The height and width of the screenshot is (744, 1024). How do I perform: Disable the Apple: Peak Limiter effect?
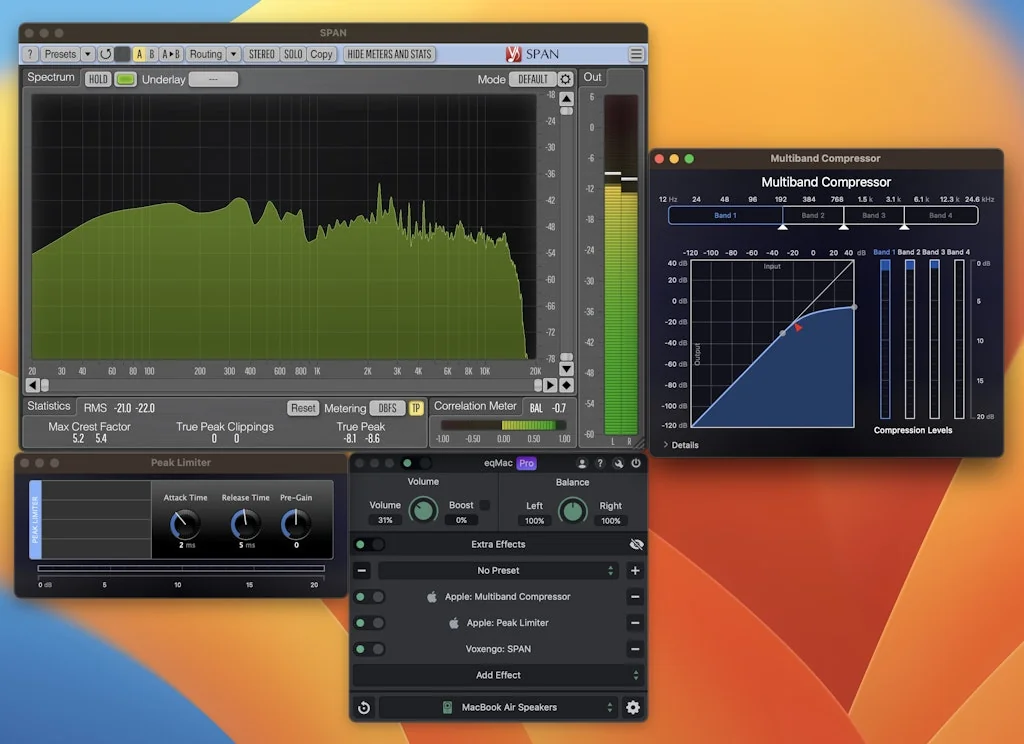(367, 623)
